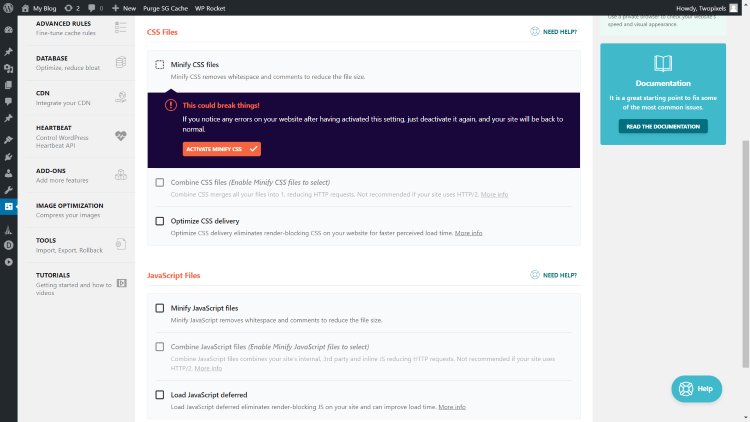
Task: Open the Howdy, Twopixels account menu
Action: [x=707, y=8]
